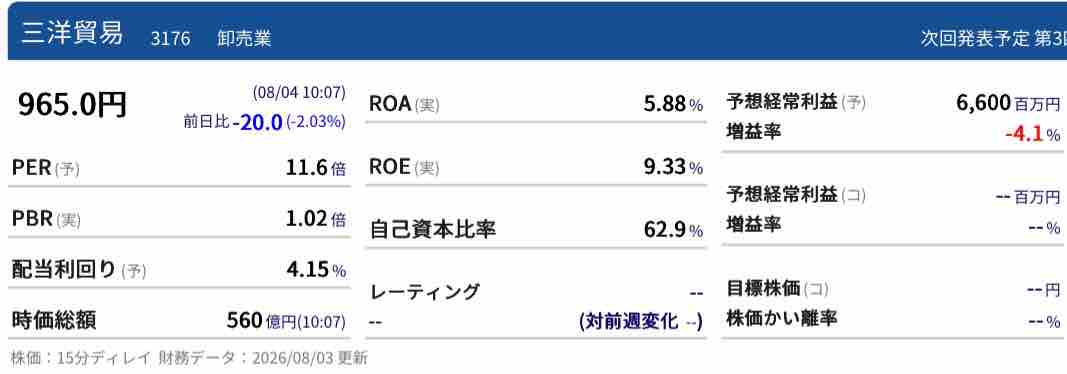Click the dividend yield value 4.15%
This screenshot has width=1067, height=374.
(x=316, y=270)
